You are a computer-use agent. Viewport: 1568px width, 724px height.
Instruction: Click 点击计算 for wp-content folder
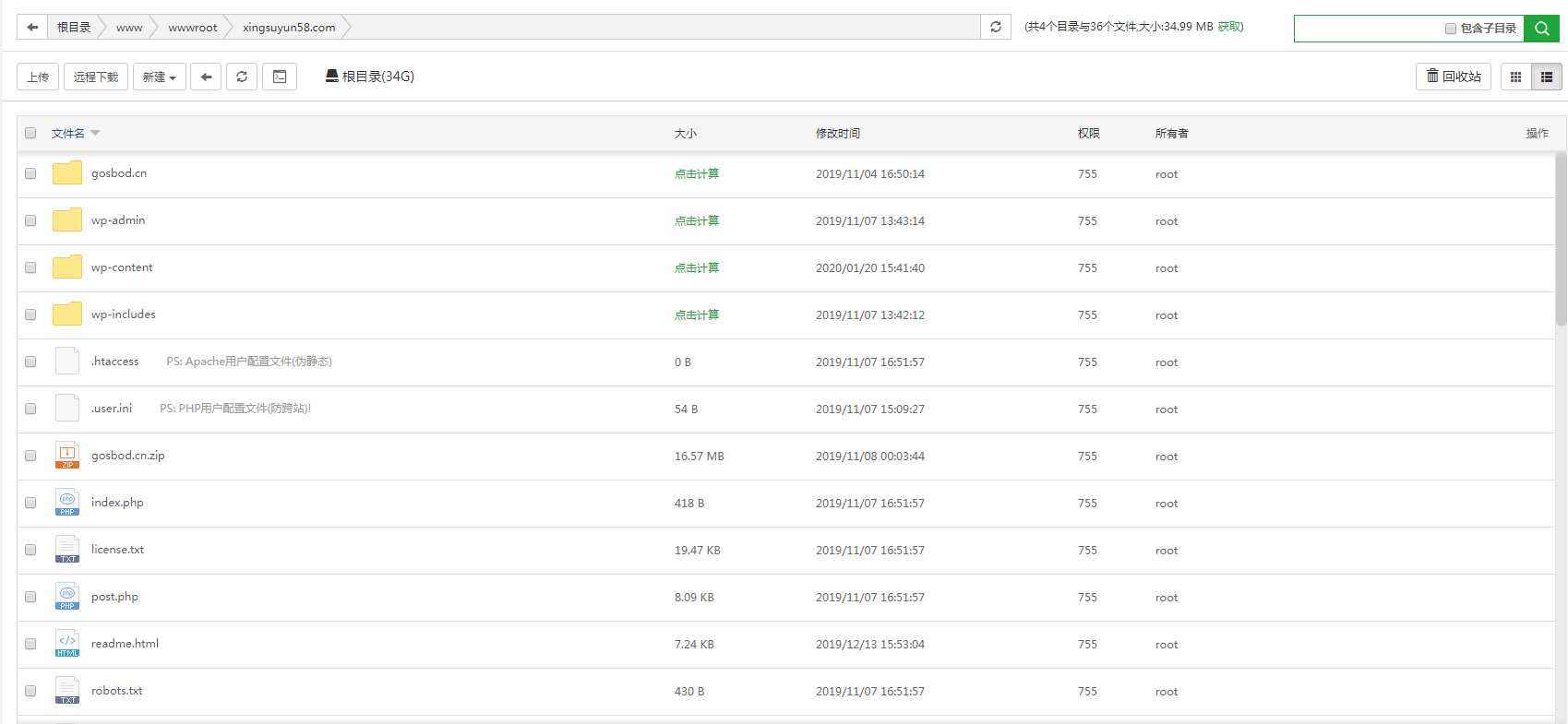697,267
